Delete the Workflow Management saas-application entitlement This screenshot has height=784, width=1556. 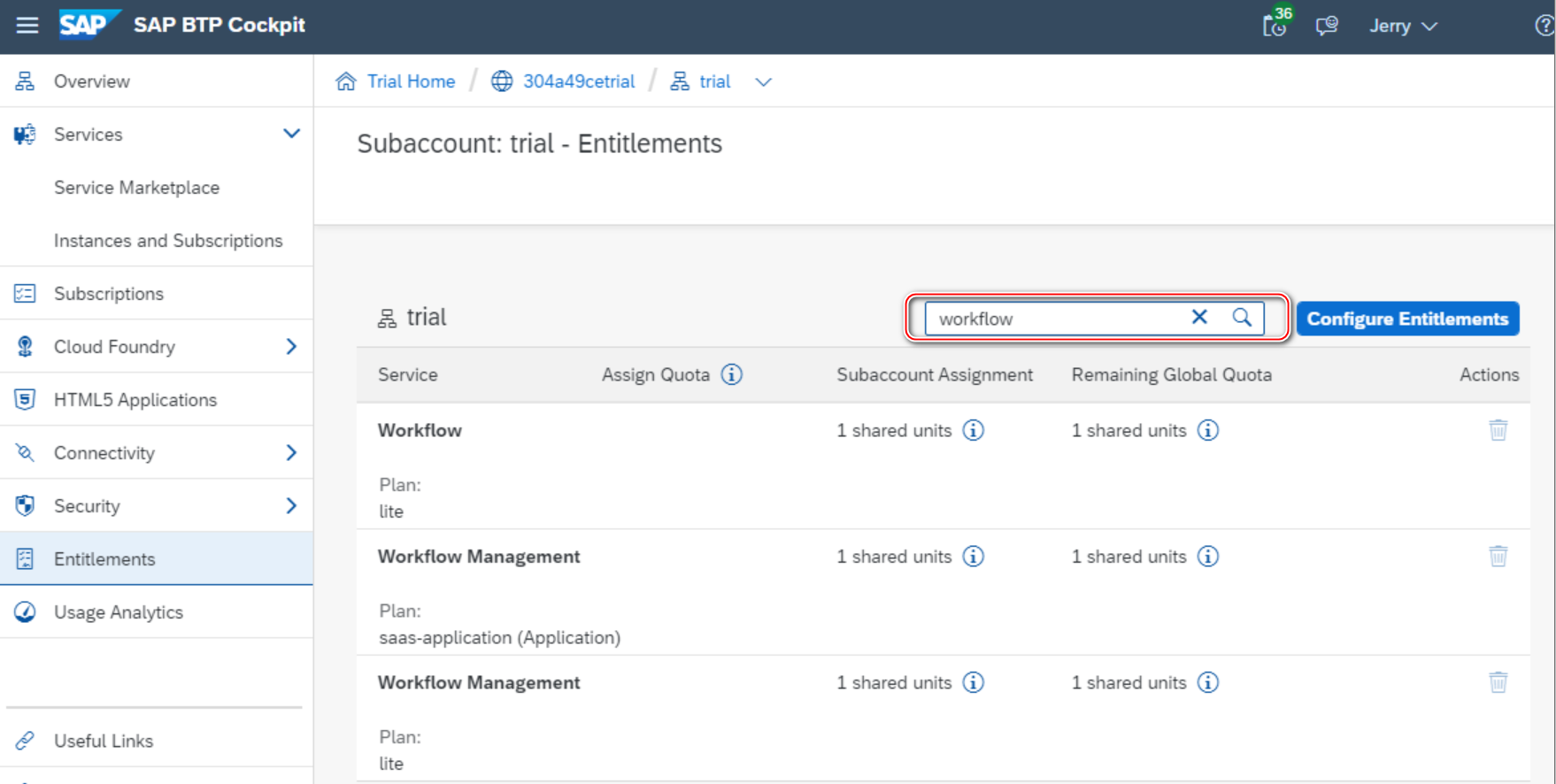(x=1498, y=557)
